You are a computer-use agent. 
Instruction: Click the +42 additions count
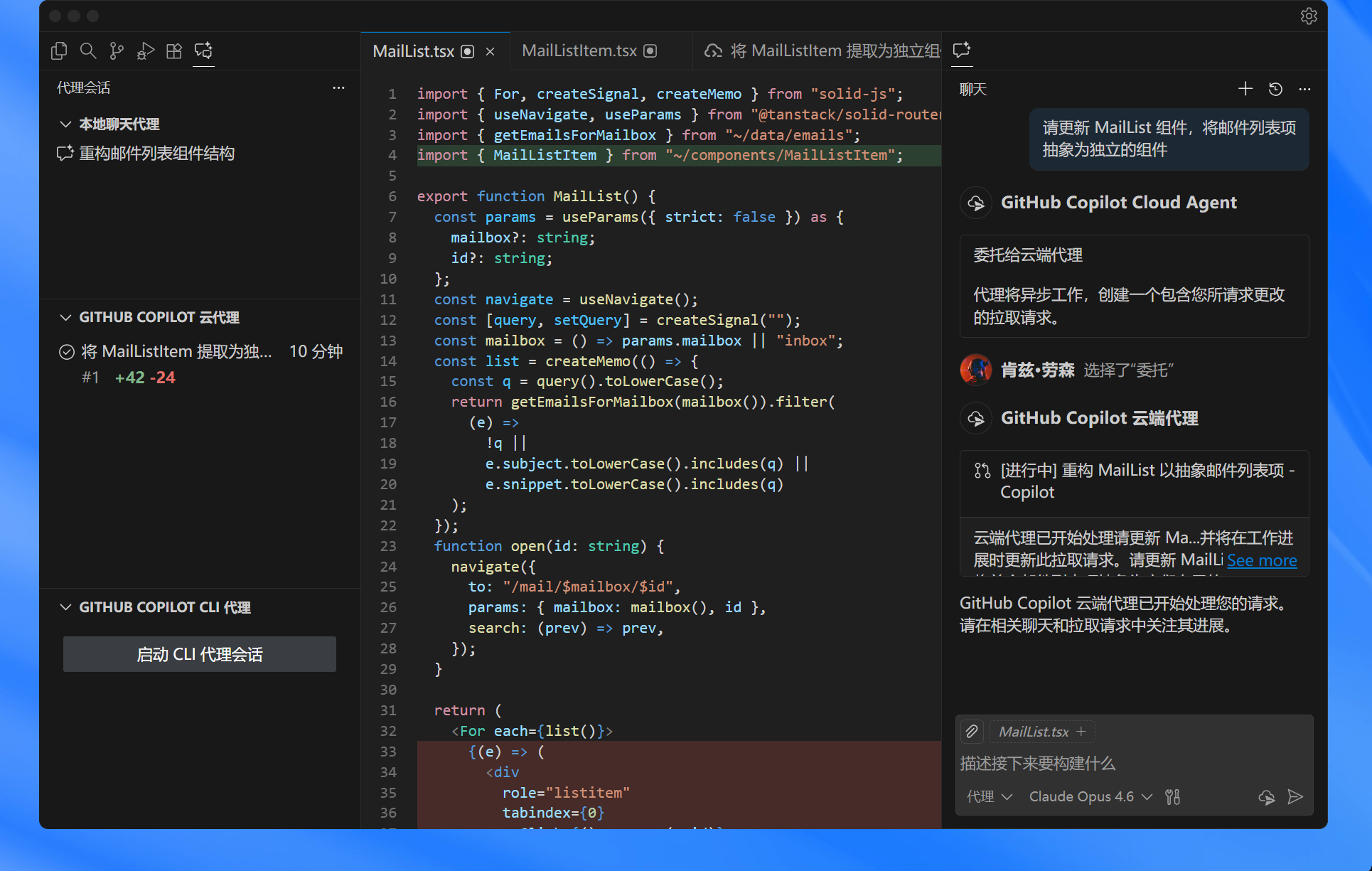point(130,378)
